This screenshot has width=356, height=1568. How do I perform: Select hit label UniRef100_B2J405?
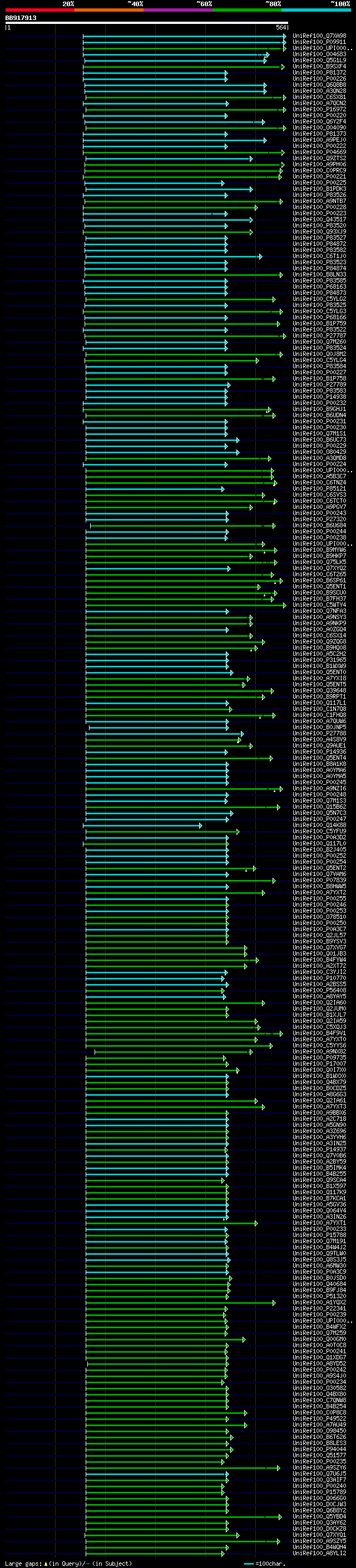(319, 850)
